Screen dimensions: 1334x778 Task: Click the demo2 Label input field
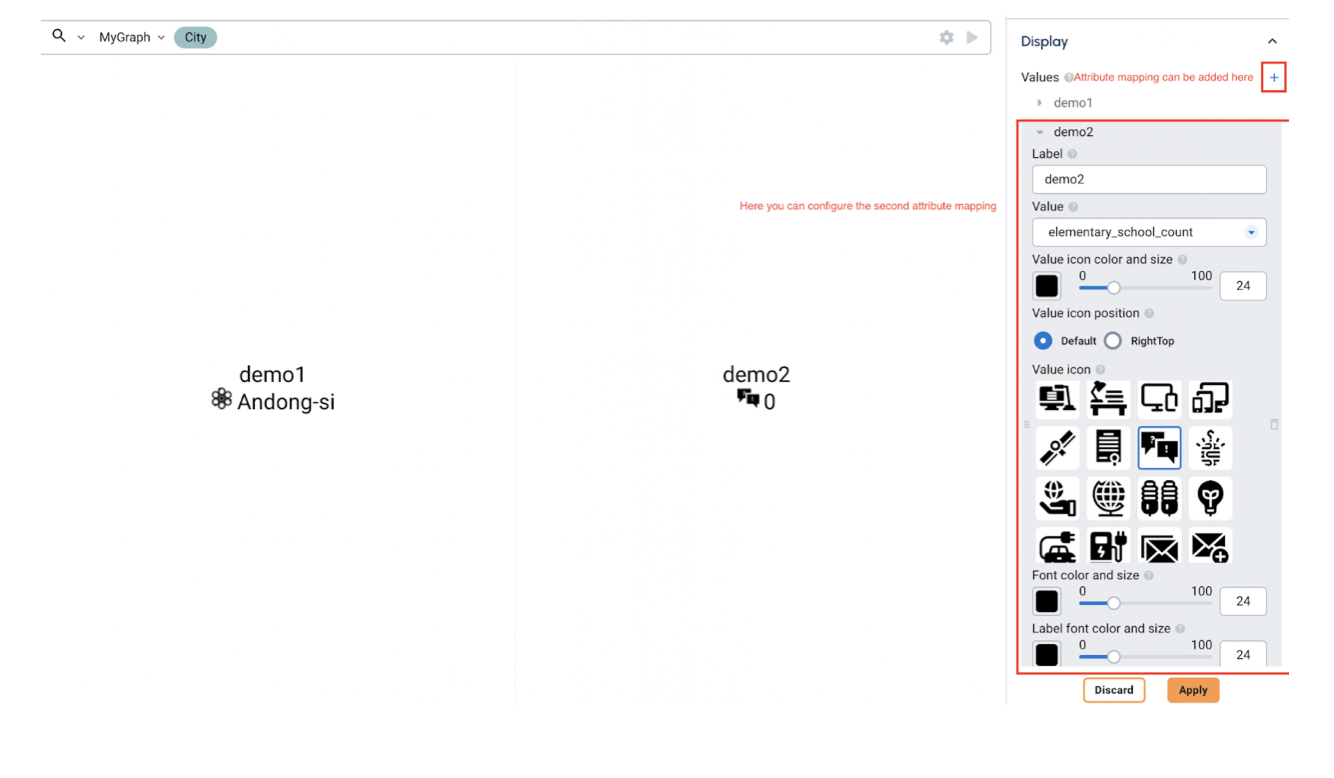(x=1148, y=179)
